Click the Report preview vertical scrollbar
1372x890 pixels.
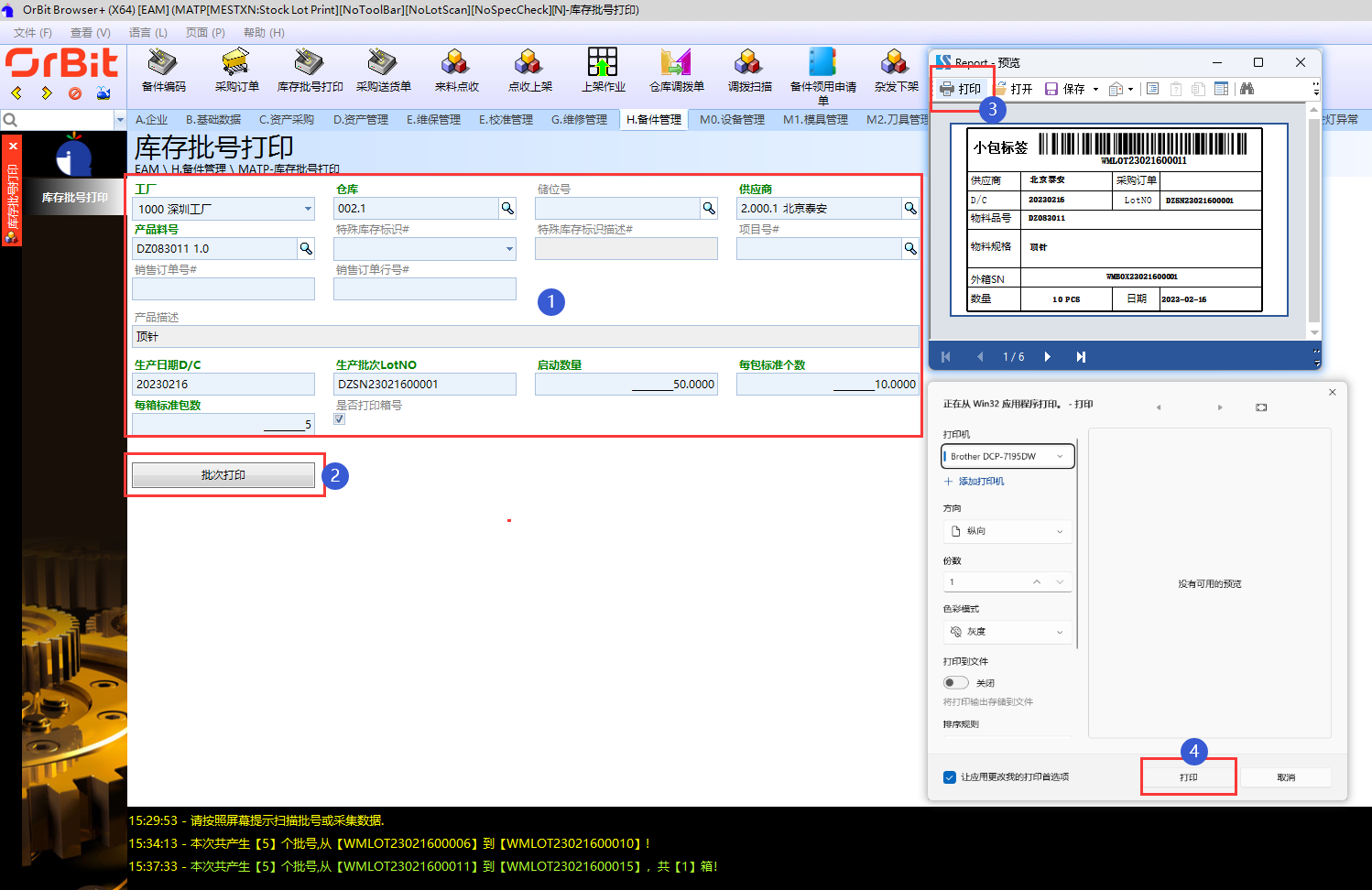(1314, 221)
